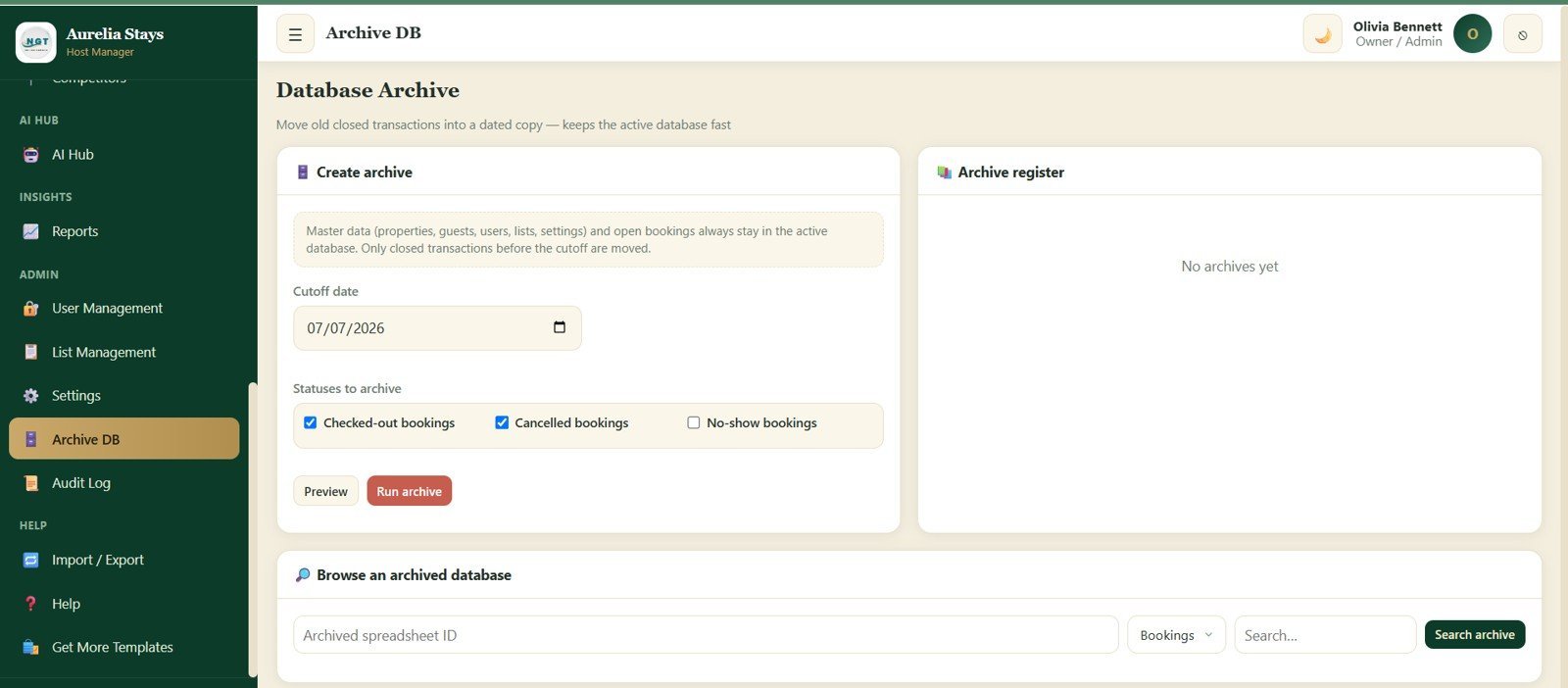This screenshot has height=688, width=1568.
Task: Click the Search archive button
Action: tap(1474, 635)
